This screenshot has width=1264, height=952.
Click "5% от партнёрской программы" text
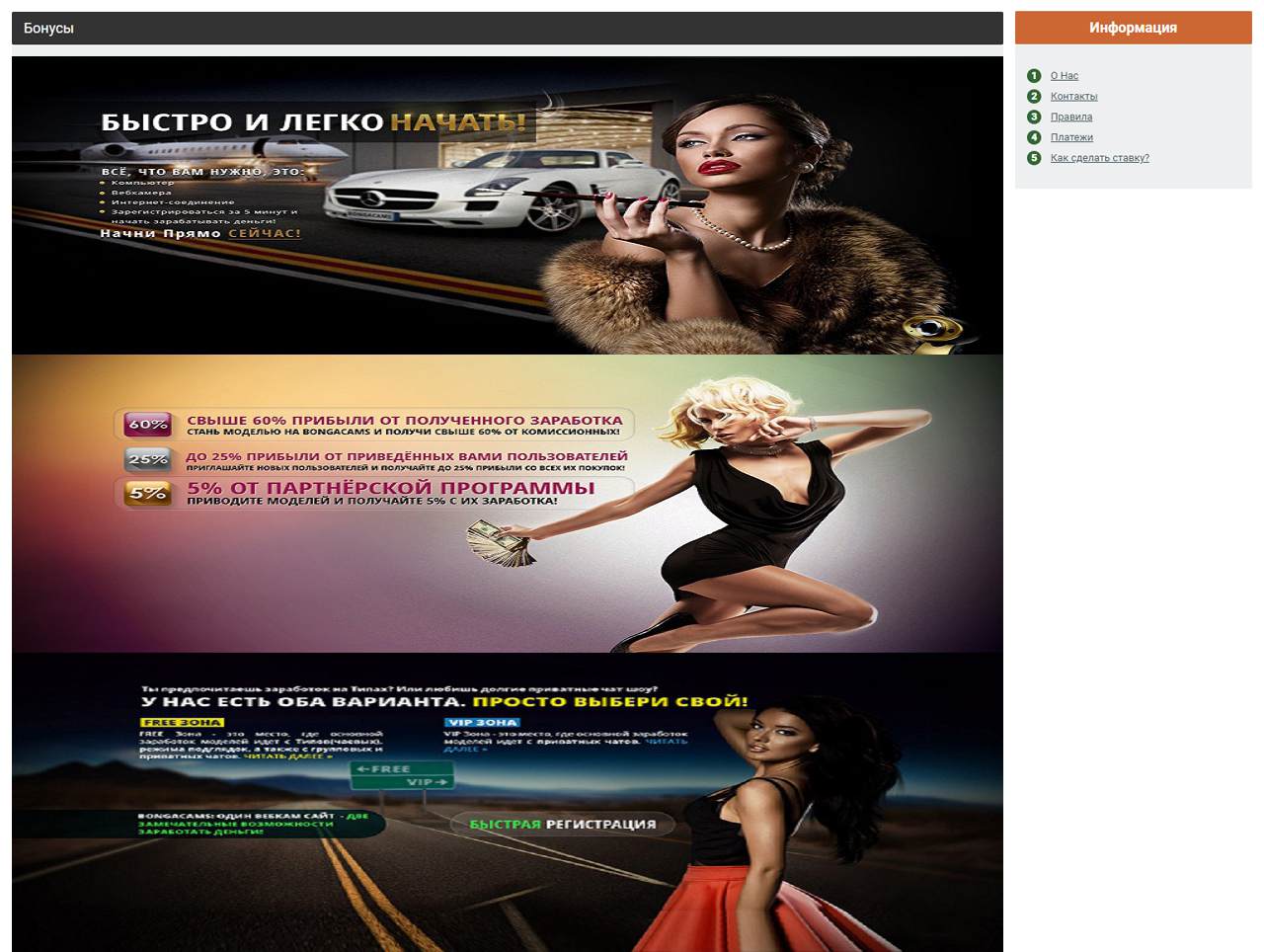391,488
